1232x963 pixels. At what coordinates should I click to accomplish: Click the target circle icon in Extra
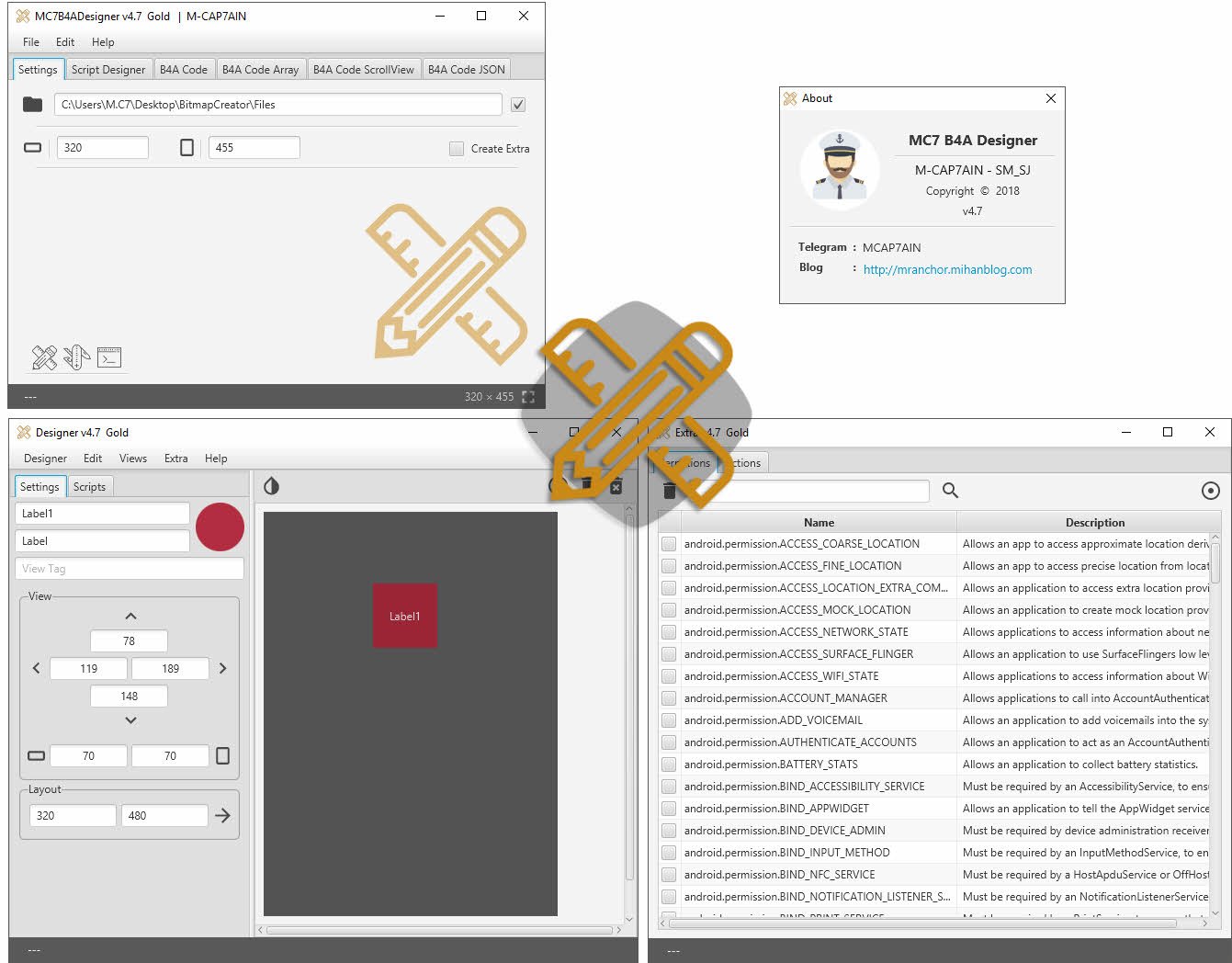1210,491
